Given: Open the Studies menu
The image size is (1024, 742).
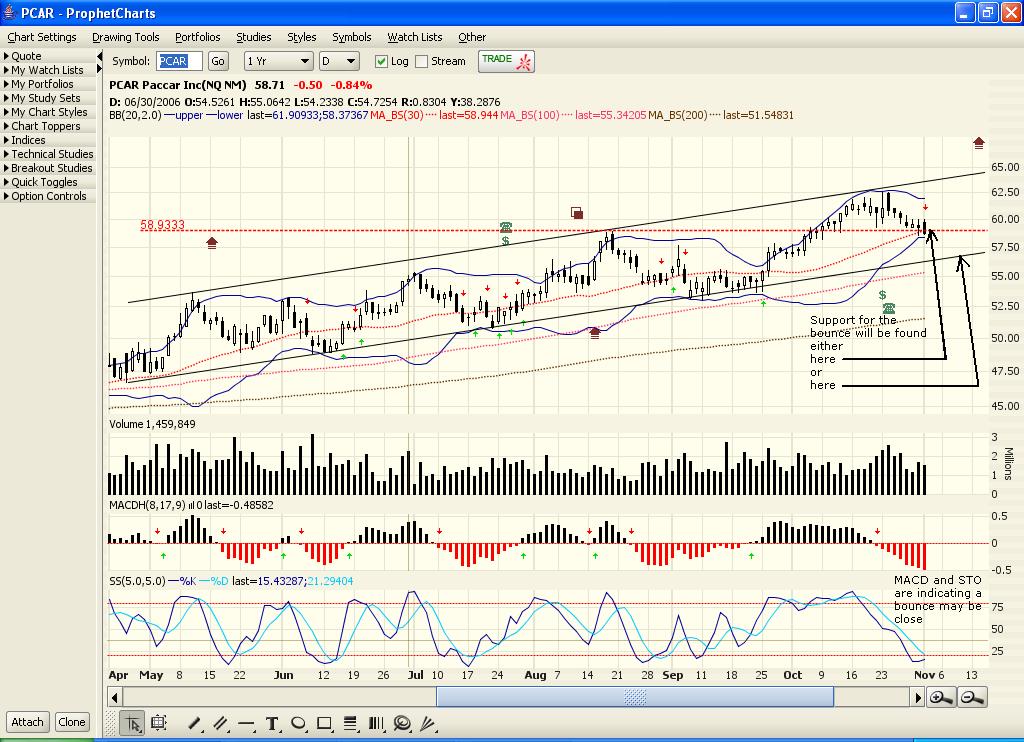Looking at the screenshot, I should 253,37.
